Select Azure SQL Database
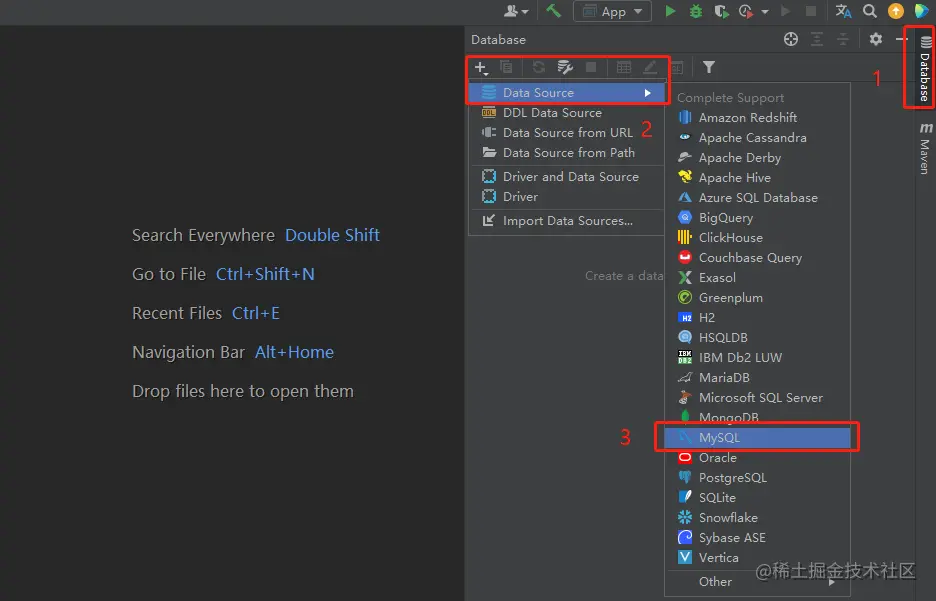 click(x=757, y=198)
